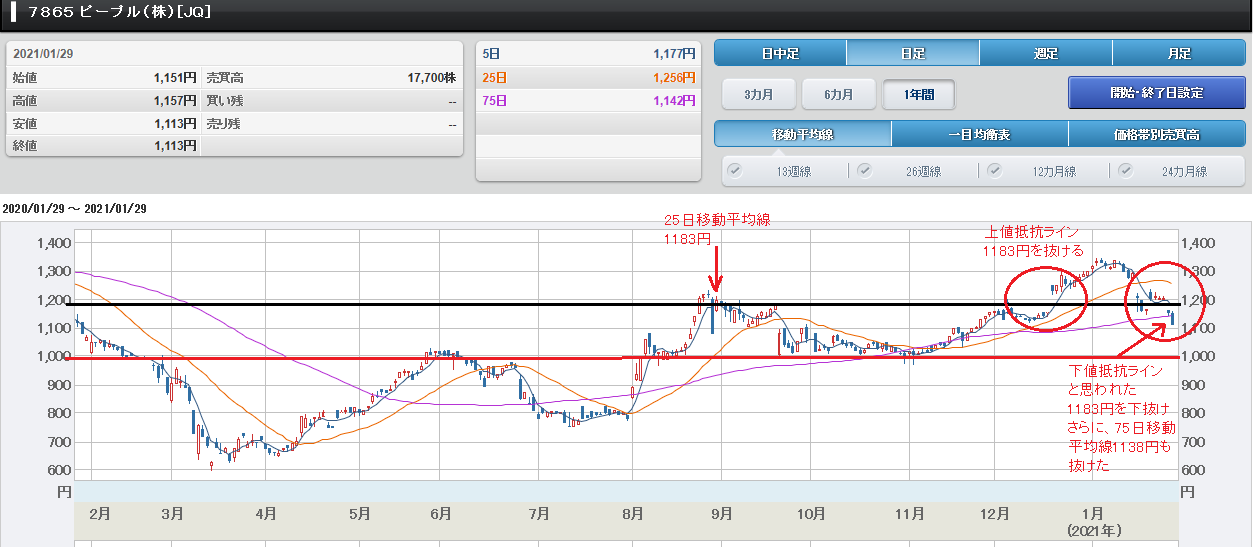Viewport: 1256px width, 550px height.
Task: Open 開始・終了日設定 date range settings
Action: tap(1156, 93)
